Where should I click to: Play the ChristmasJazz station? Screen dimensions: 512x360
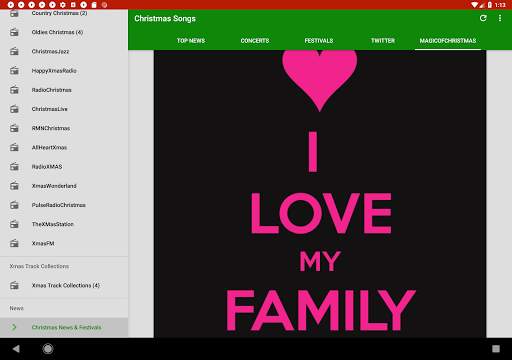(x=64, y=51)
